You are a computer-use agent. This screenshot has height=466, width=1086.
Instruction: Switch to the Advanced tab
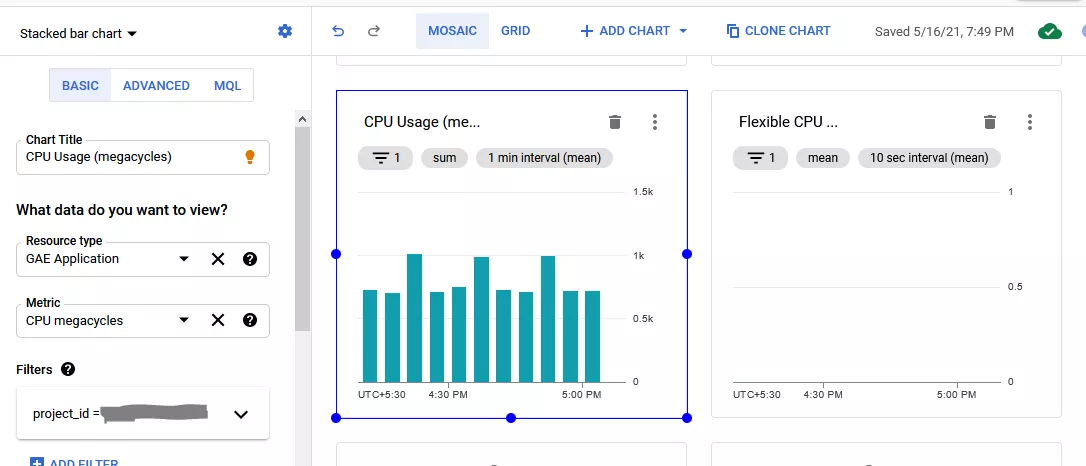point(156,86)
